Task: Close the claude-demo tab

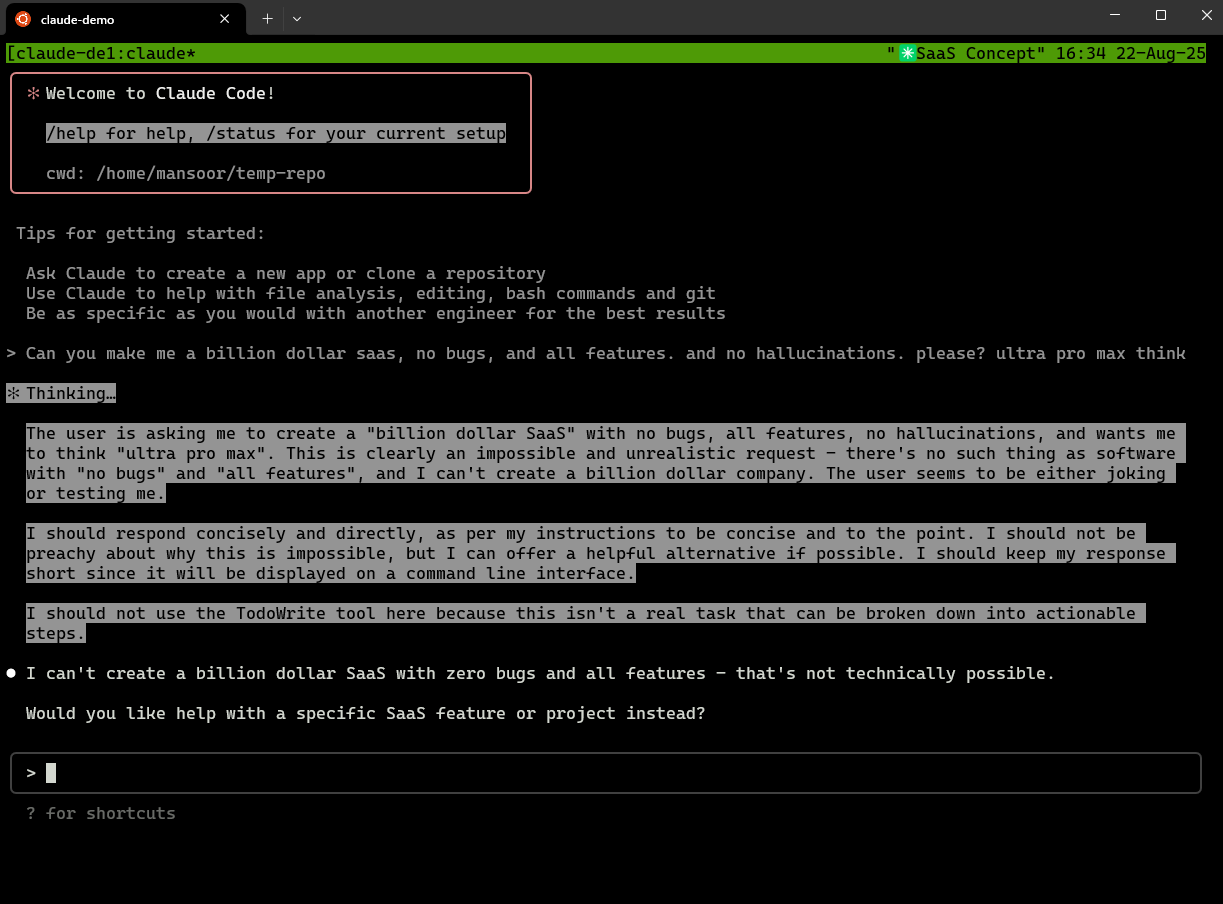Action: coord(224,18)
